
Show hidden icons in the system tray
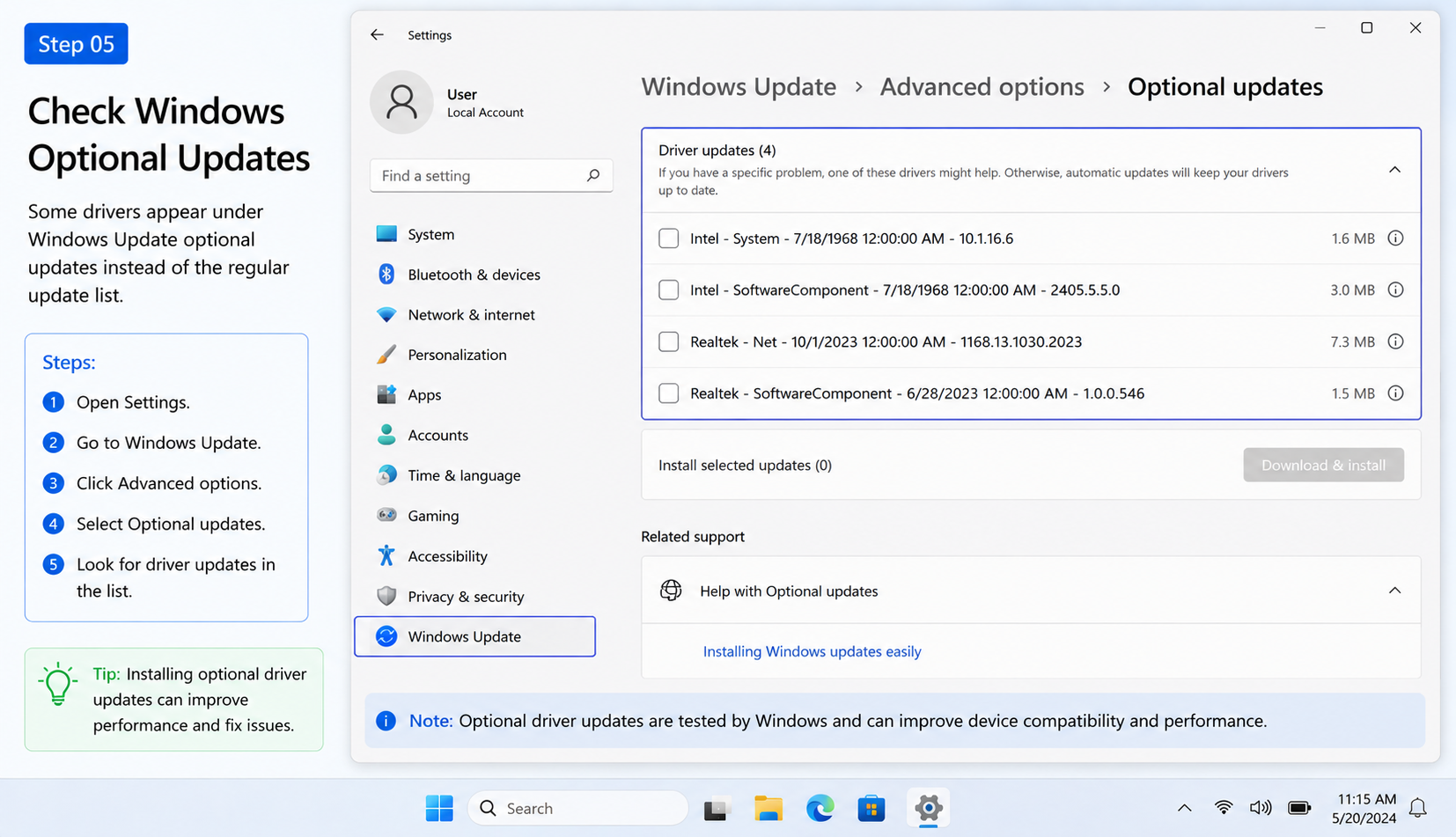(1184, 808)
